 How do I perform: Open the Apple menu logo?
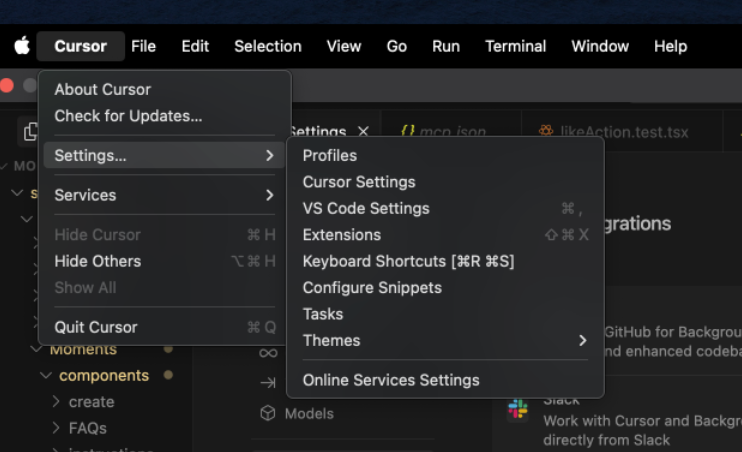[21, 46]
